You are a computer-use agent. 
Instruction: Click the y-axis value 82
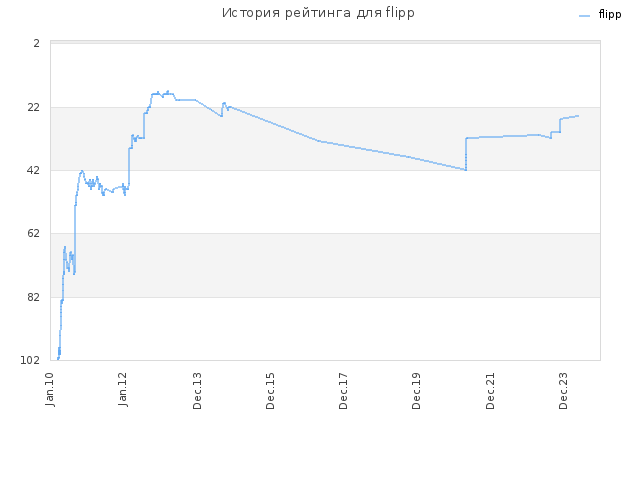(33, 297)
